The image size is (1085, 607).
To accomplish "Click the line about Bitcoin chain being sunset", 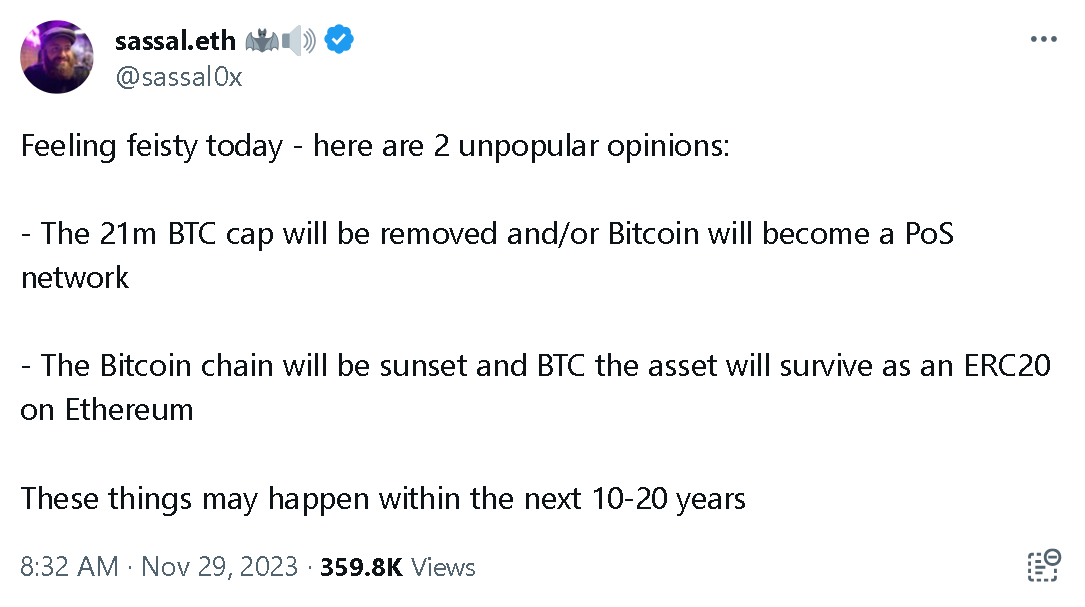I will pos(535,365).
